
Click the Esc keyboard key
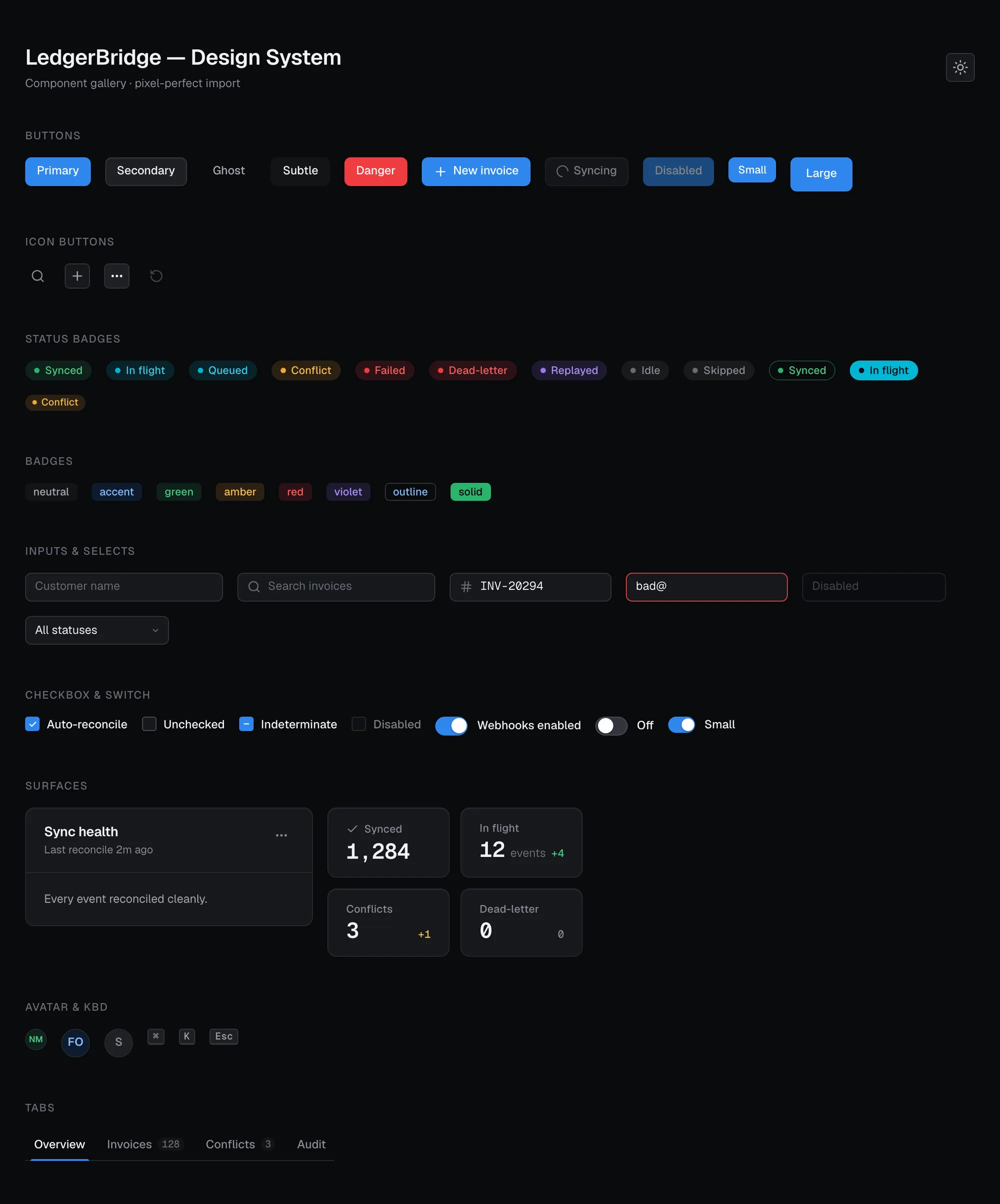(223, 1036)
